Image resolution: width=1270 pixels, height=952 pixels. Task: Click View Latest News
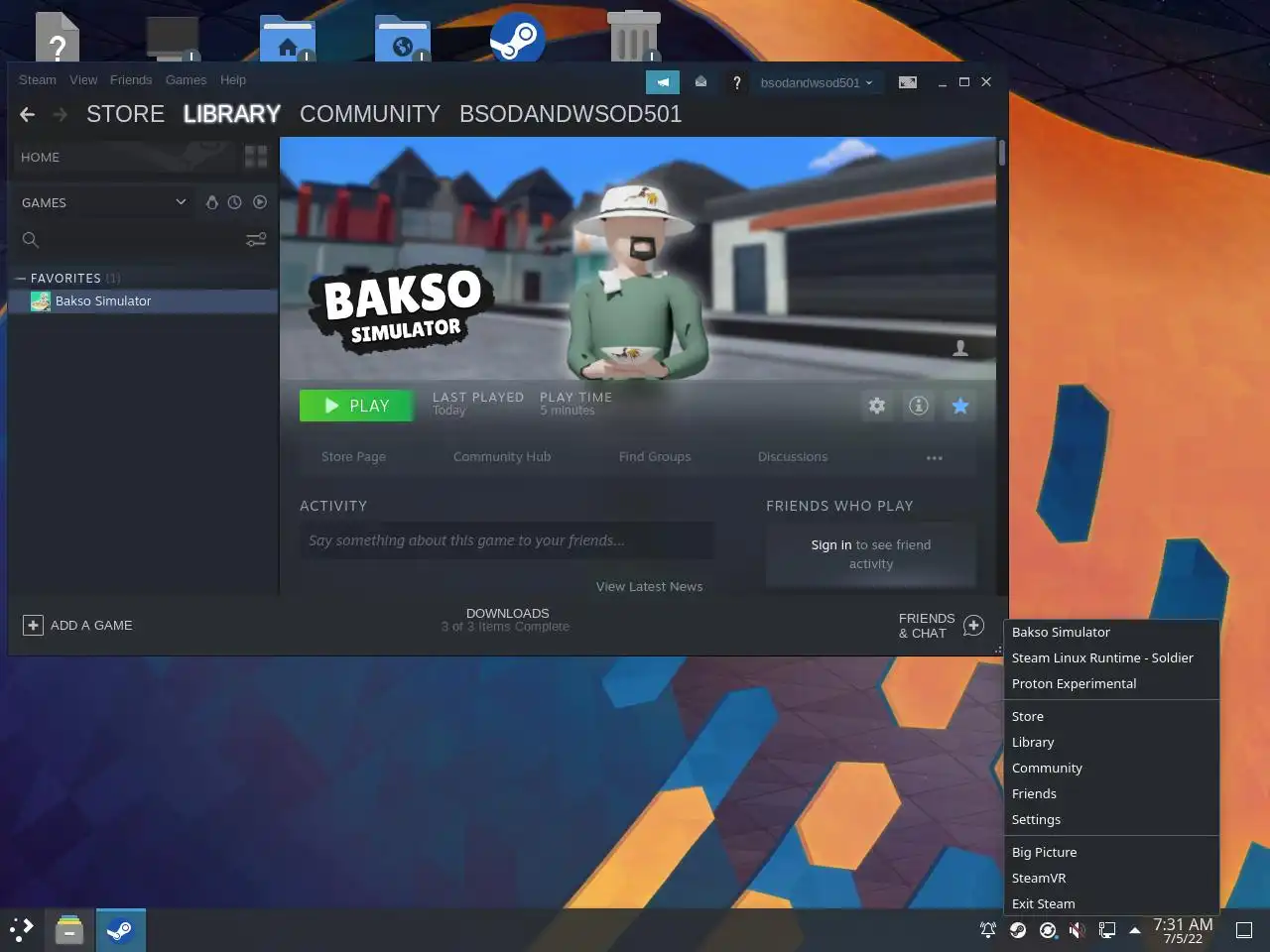tap(649, 587)
